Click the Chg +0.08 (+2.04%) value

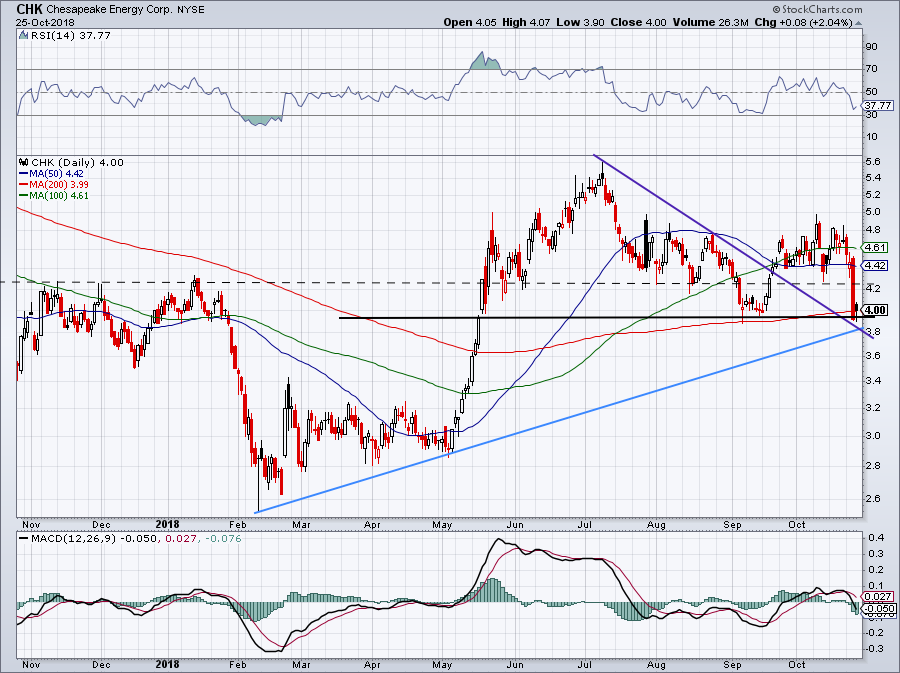[803, 22]
